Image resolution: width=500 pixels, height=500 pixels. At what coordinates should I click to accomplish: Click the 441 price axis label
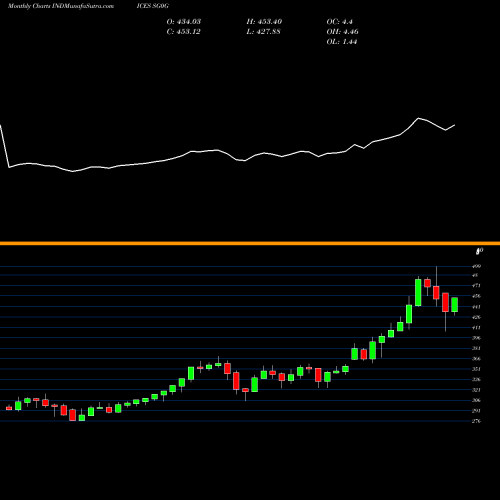(476, 307)
